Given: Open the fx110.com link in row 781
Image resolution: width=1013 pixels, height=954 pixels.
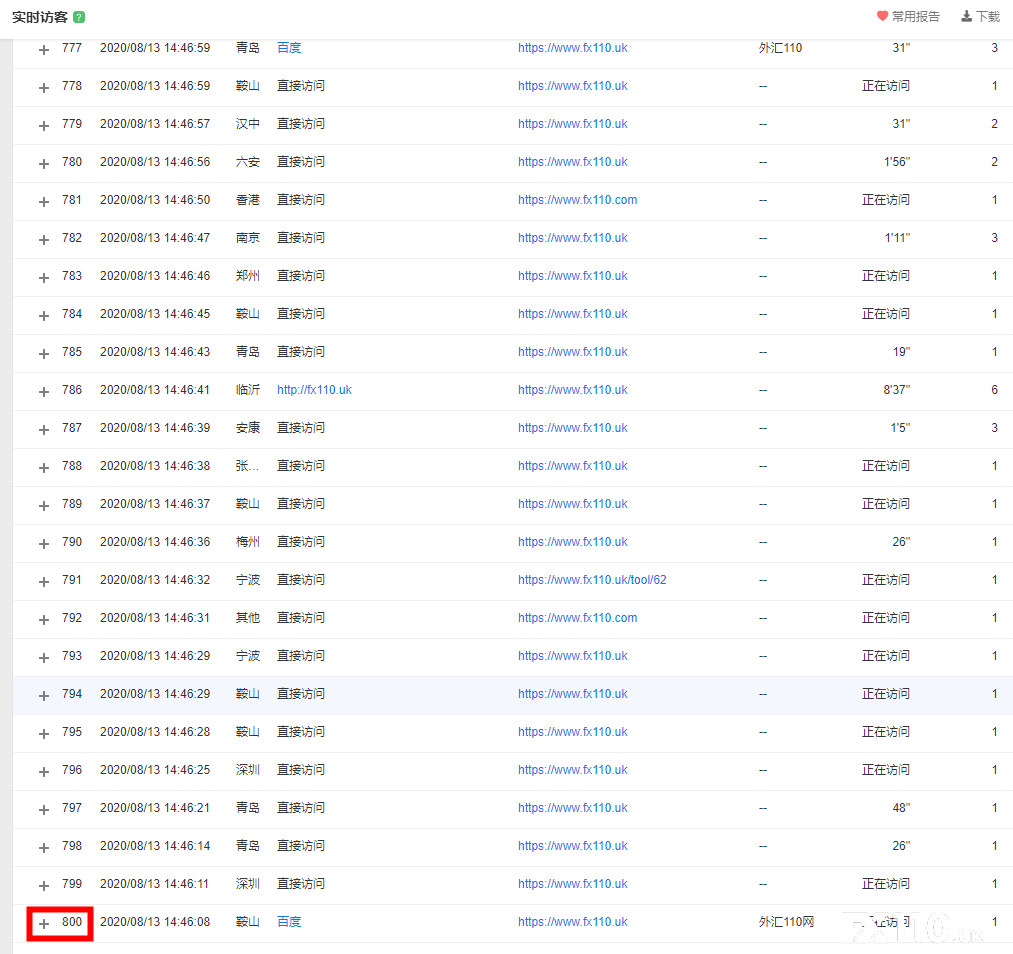Looking at the screenshot, I should [577, 200].
